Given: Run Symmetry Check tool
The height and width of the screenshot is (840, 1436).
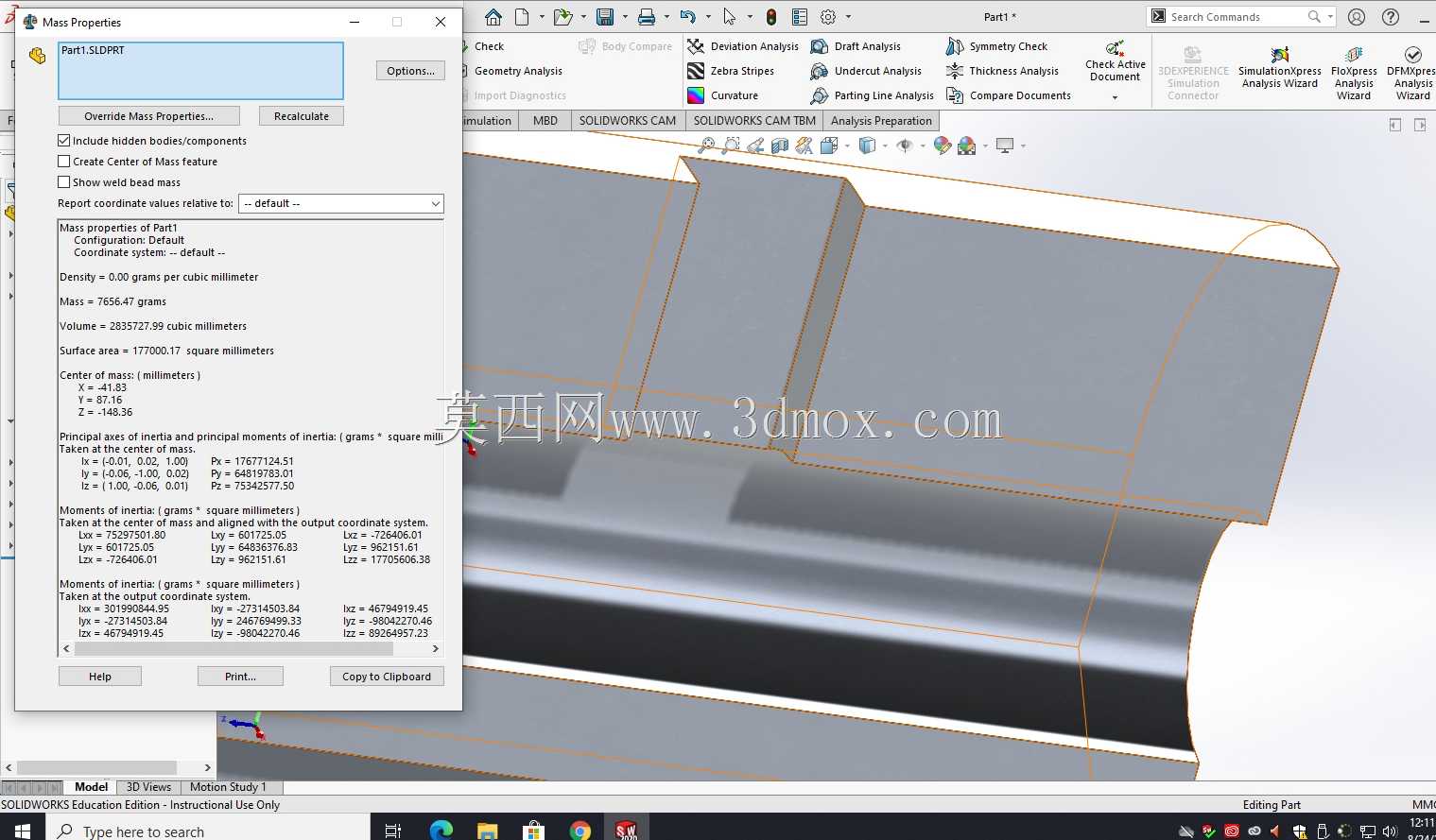Looking at the screenshot, I should click(996, 46).
